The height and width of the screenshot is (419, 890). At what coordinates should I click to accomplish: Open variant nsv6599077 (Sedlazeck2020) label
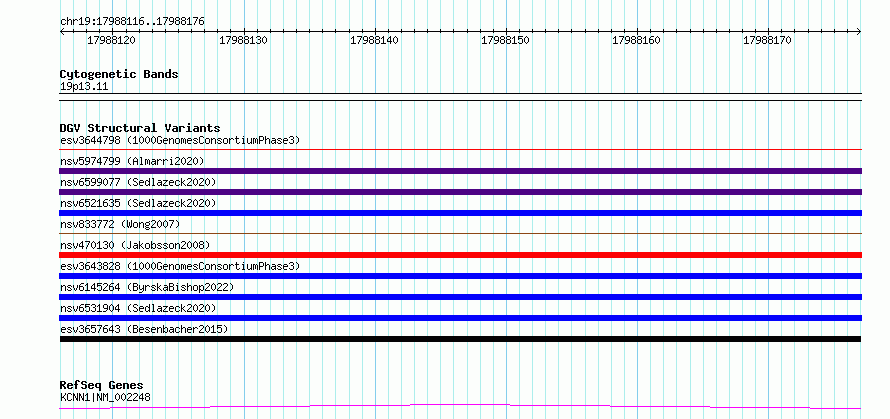[x=138, y=182]
